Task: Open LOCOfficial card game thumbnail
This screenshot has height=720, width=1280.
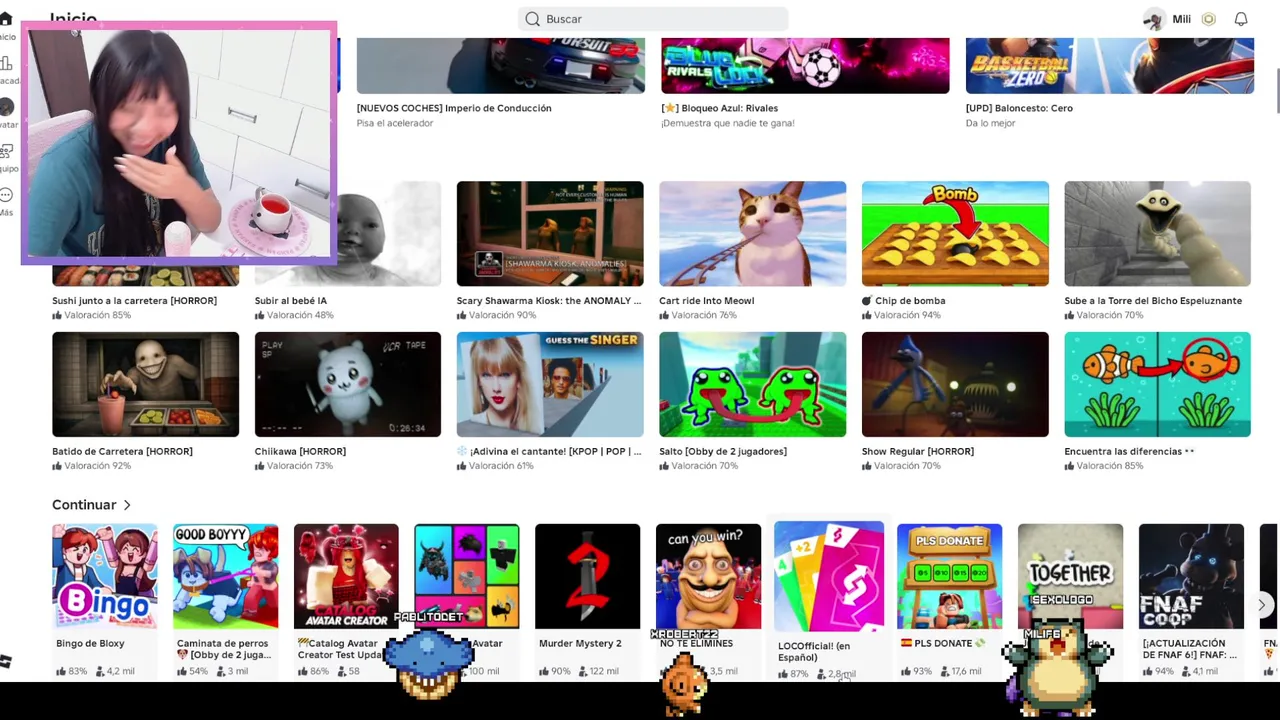Action: [x=829, y=576]
